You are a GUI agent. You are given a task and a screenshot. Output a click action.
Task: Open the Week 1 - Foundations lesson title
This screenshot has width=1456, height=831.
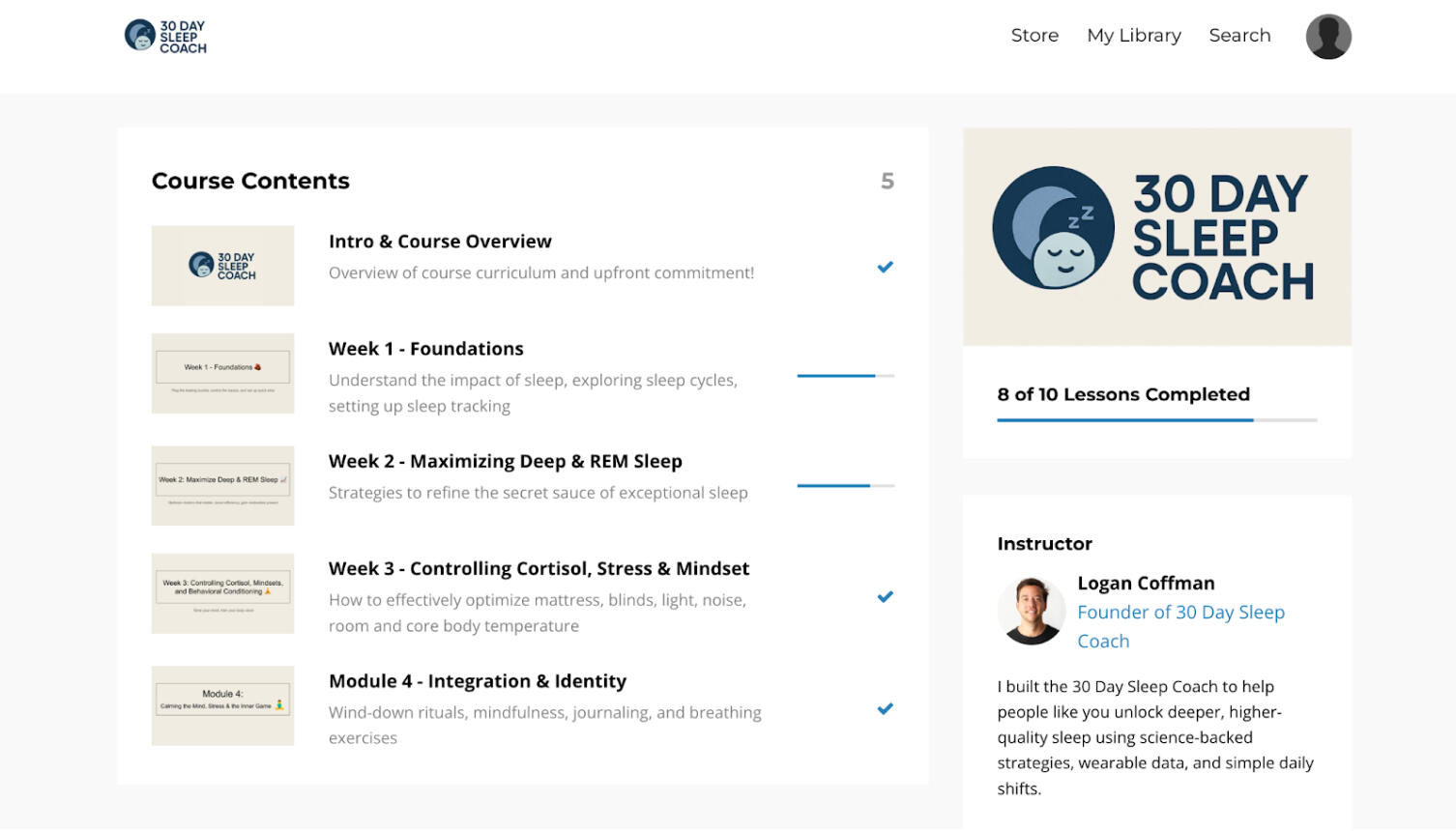pyautogui.click(x=425, y=349)
